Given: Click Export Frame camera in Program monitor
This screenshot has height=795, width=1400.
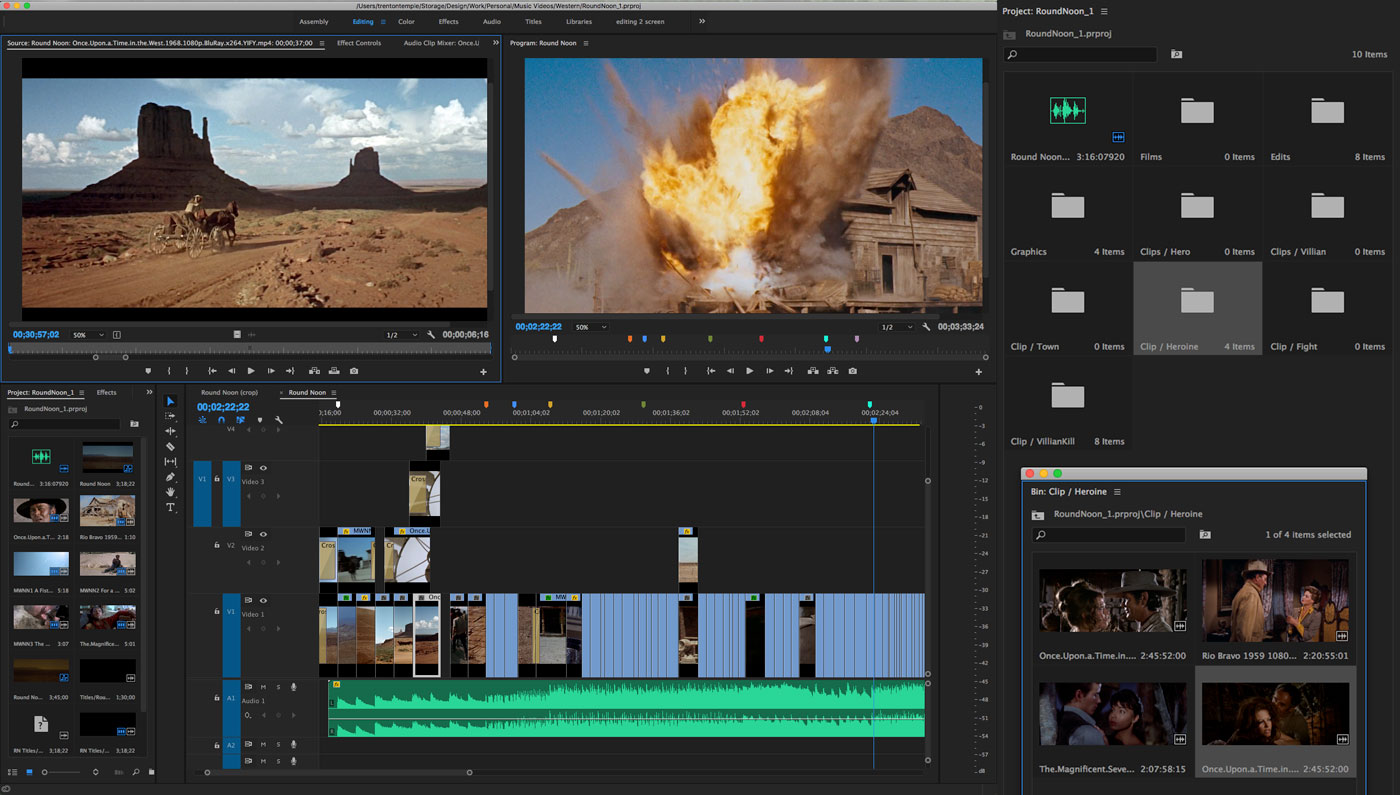Looking at the screenshot, I should [x=852, y=371].
